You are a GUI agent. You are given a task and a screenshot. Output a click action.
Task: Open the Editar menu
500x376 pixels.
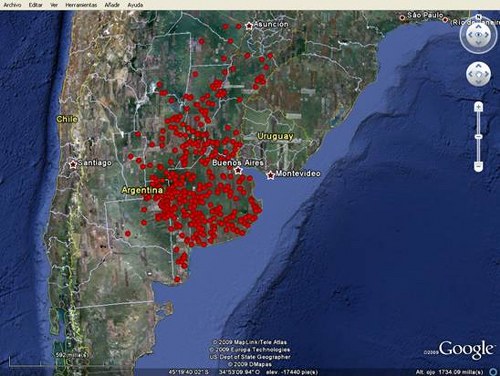point(35,5)
